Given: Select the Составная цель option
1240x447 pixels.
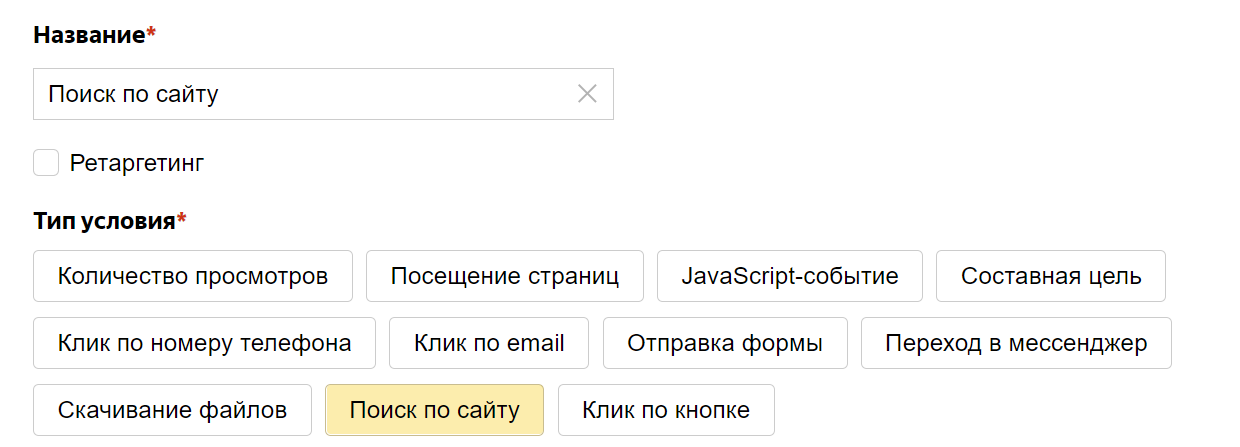Looking at the screenshot, I should coord(1051,276).
